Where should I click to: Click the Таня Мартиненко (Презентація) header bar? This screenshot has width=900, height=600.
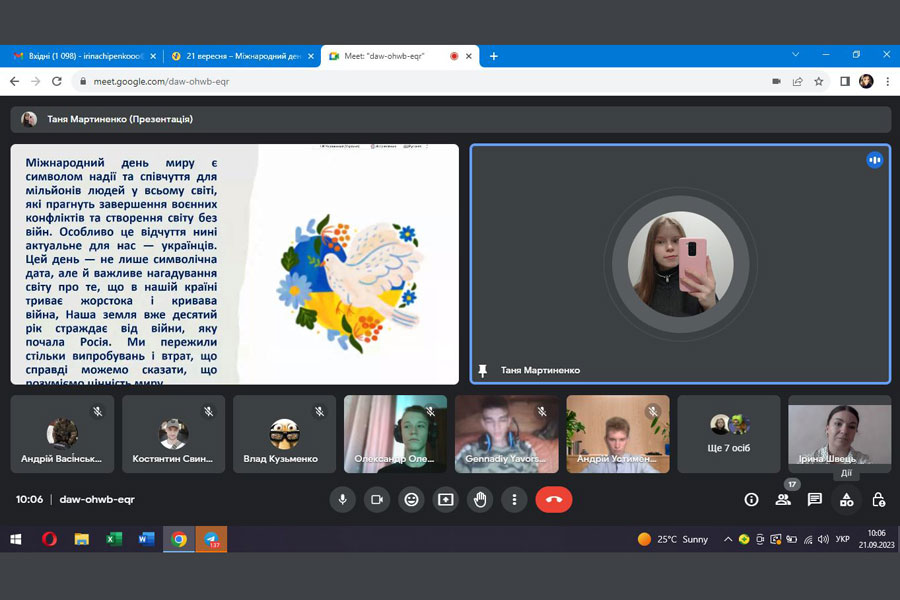click(x=451, y=119)
